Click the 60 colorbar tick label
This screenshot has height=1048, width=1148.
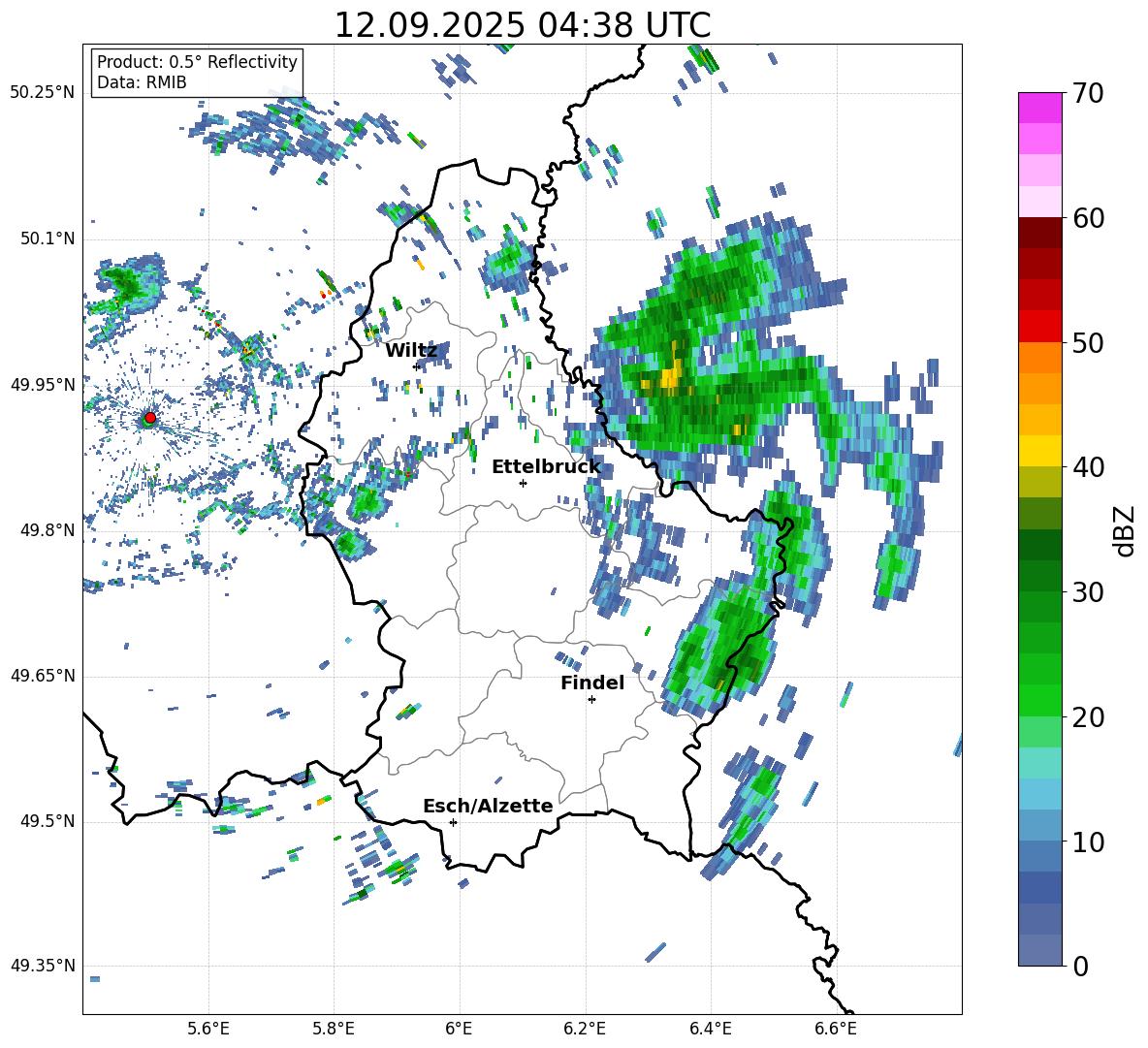point(1087,218)
